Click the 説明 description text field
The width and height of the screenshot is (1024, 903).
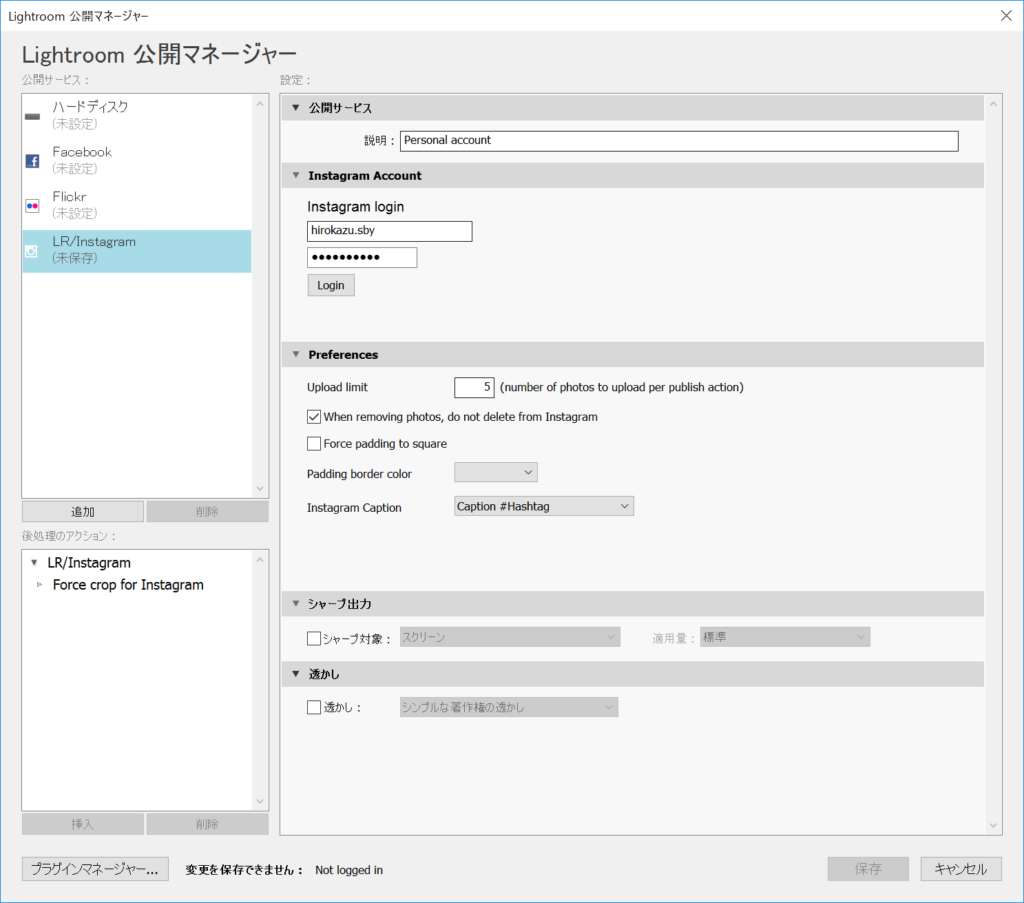point(679,141)
